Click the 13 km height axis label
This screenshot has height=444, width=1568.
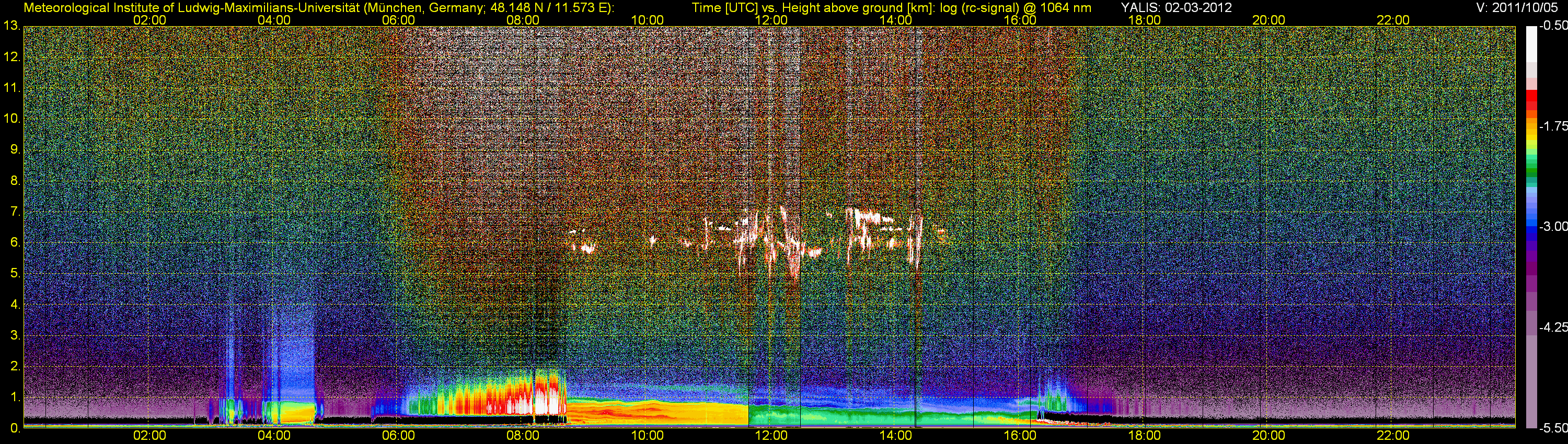pyautogui.click(x=11, y=26)
